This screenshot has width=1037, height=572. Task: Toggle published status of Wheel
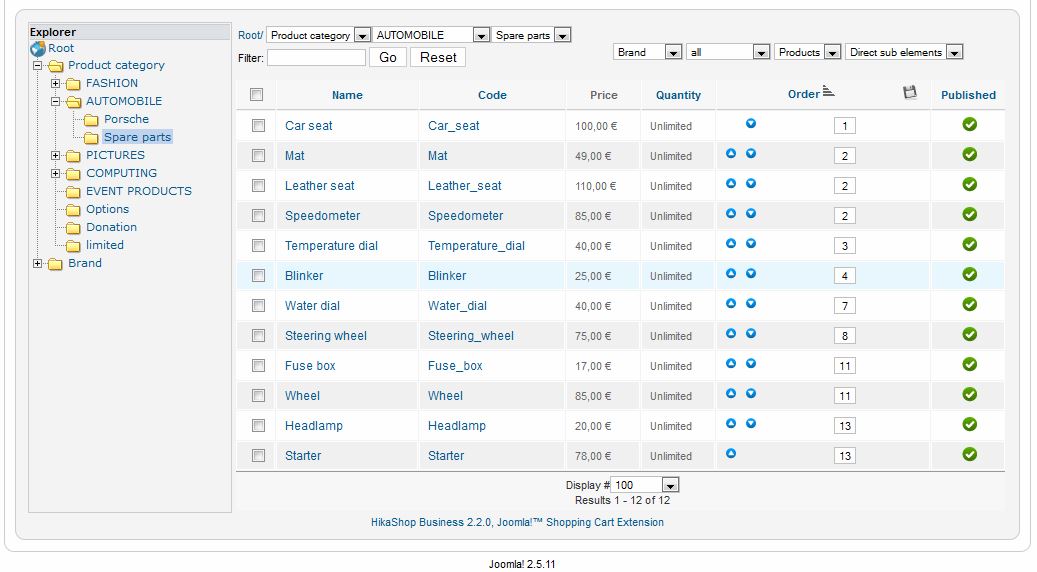pos(970,394)
